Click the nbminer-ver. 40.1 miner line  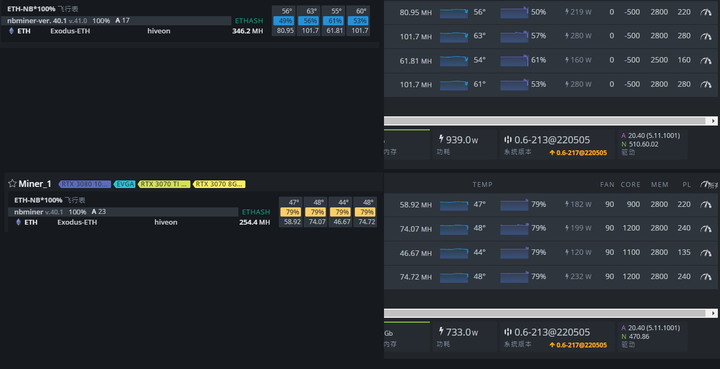(x=116, y=21)
